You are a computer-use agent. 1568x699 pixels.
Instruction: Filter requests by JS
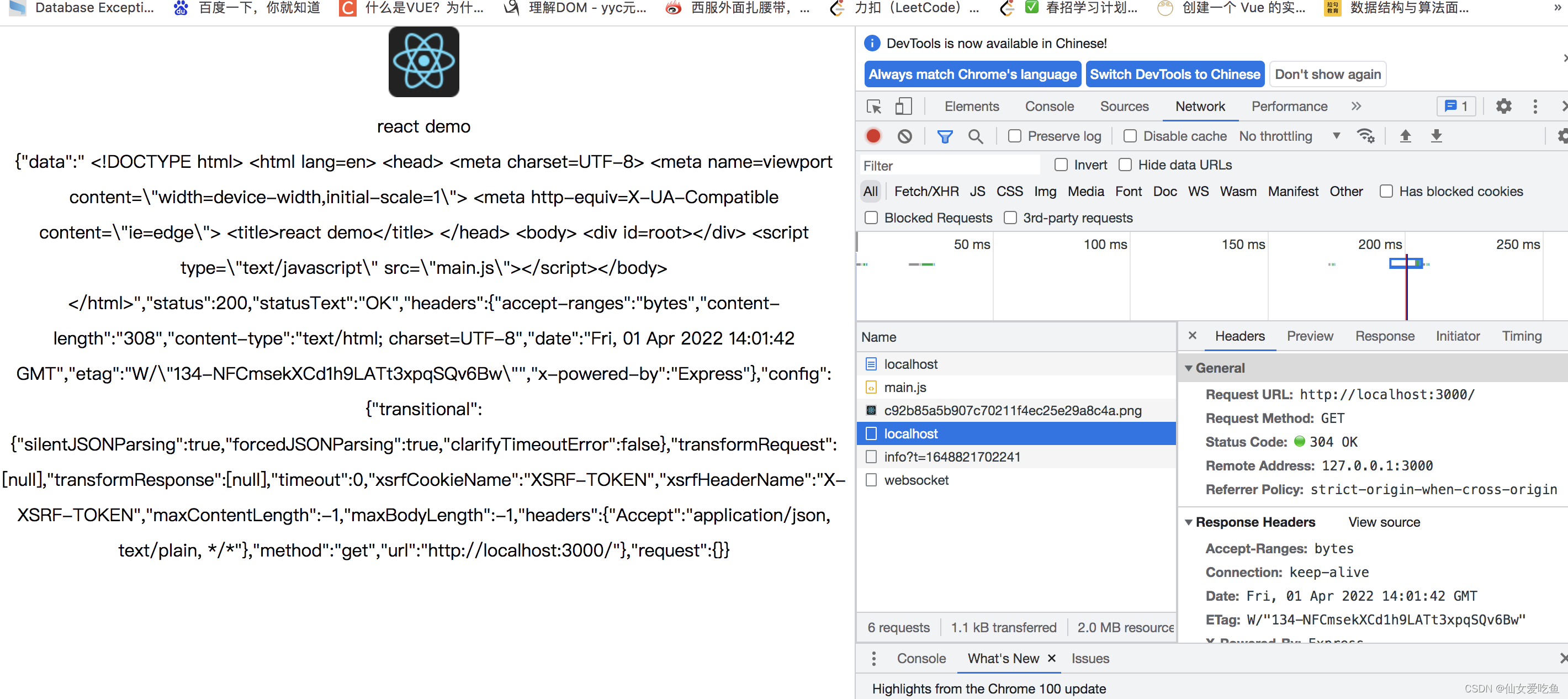click(x=977, y=191)
